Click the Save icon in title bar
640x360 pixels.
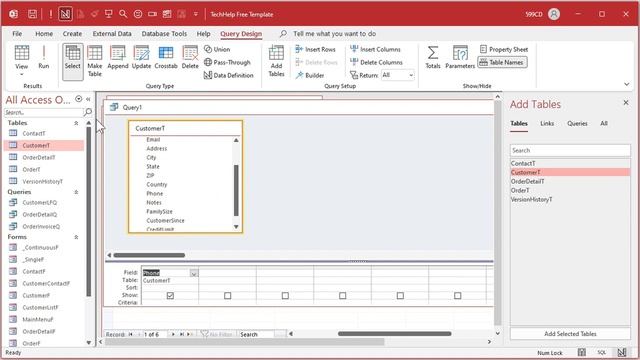click(32, 14)
